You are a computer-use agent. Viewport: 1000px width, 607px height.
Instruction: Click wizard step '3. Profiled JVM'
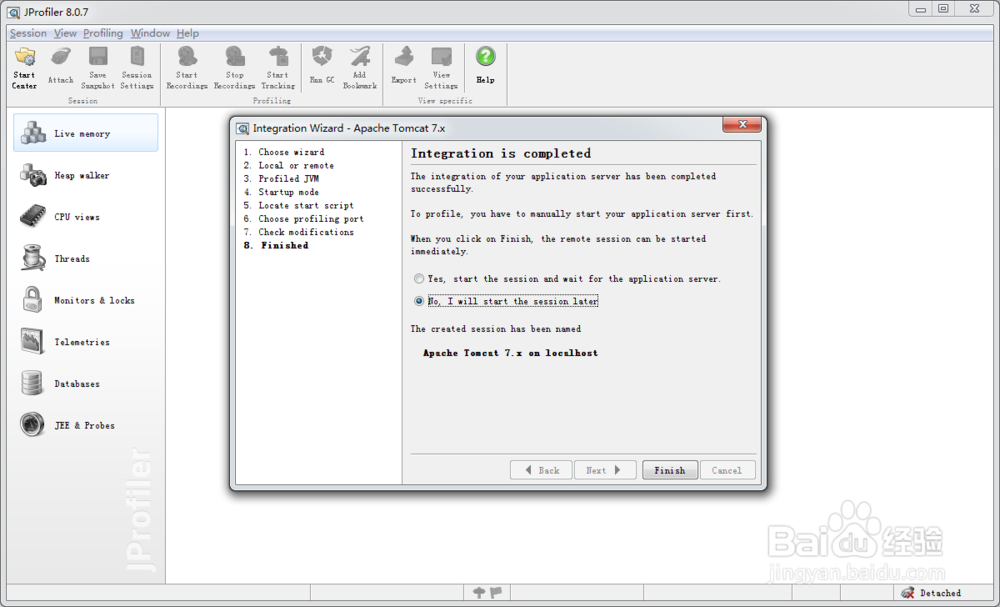coord(281,179)
